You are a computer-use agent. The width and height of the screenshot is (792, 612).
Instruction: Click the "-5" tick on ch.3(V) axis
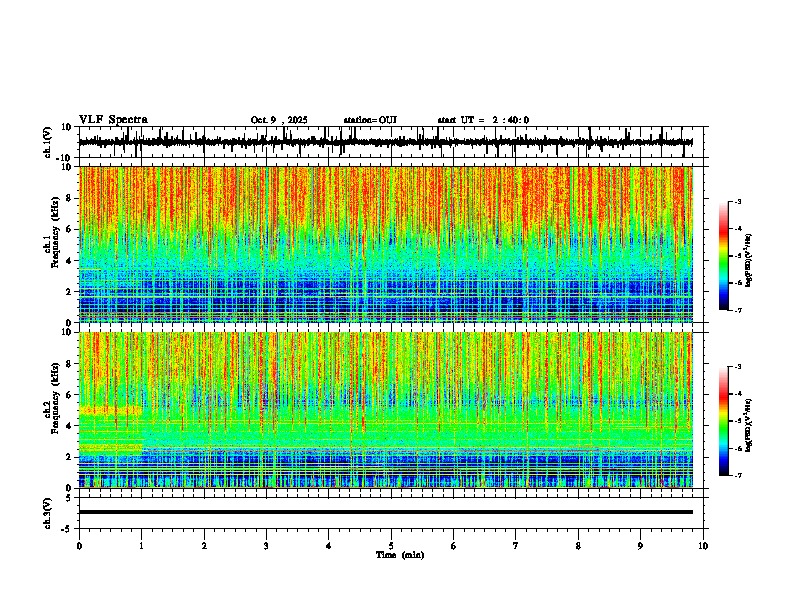pyautogui.click(x=67, y=529)
